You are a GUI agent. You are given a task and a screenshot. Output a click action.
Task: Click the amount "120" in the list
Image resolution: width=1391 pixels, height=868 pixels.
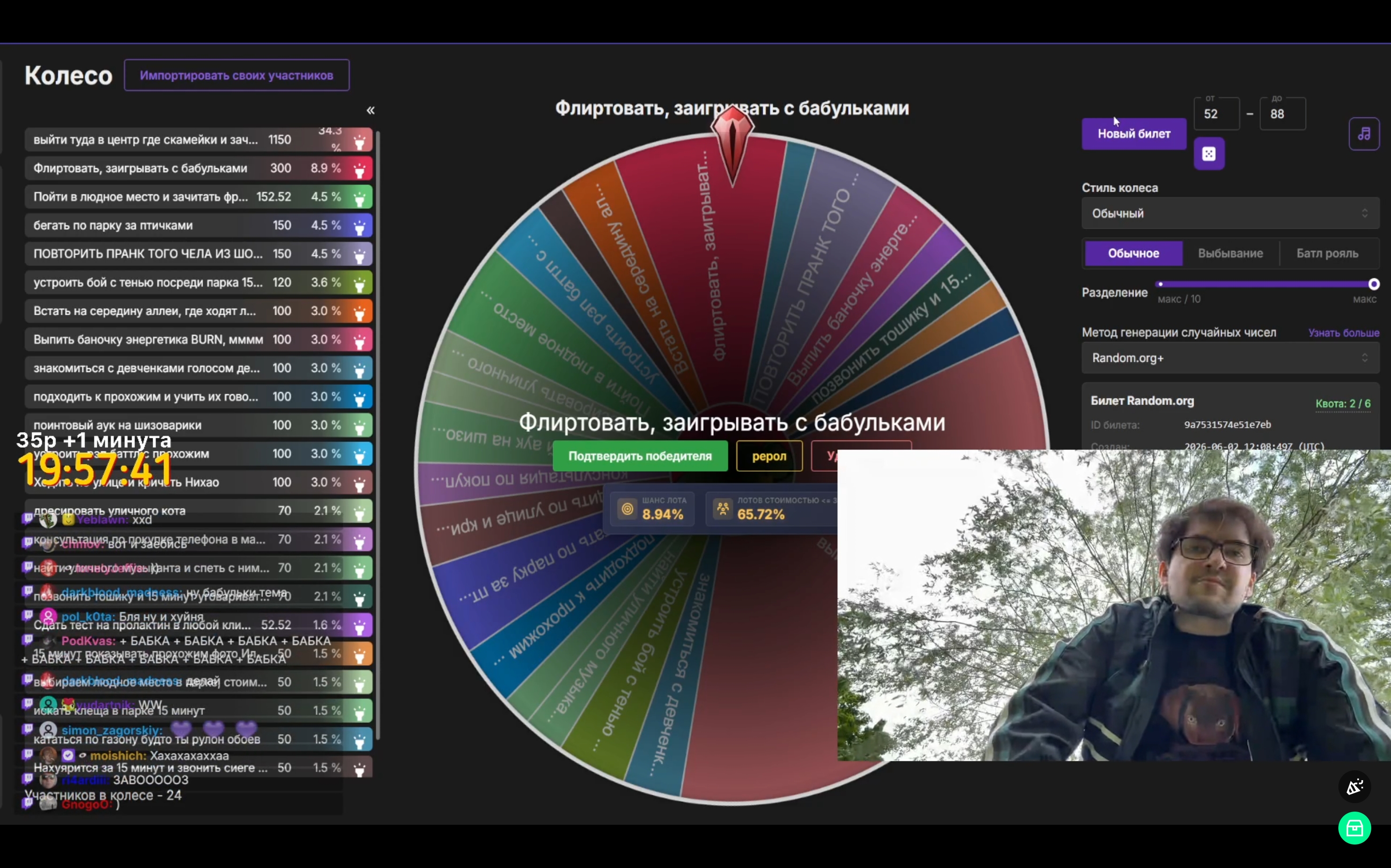click(x=281, y=282)
